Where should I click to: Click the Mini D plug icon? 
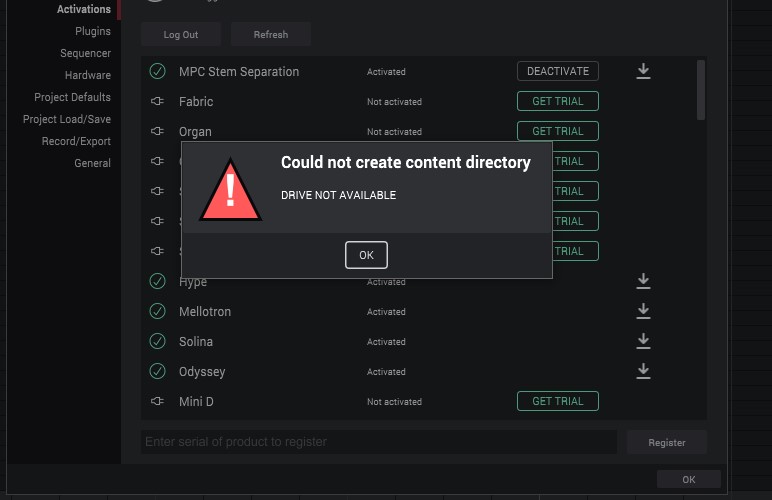coord(158,402)
